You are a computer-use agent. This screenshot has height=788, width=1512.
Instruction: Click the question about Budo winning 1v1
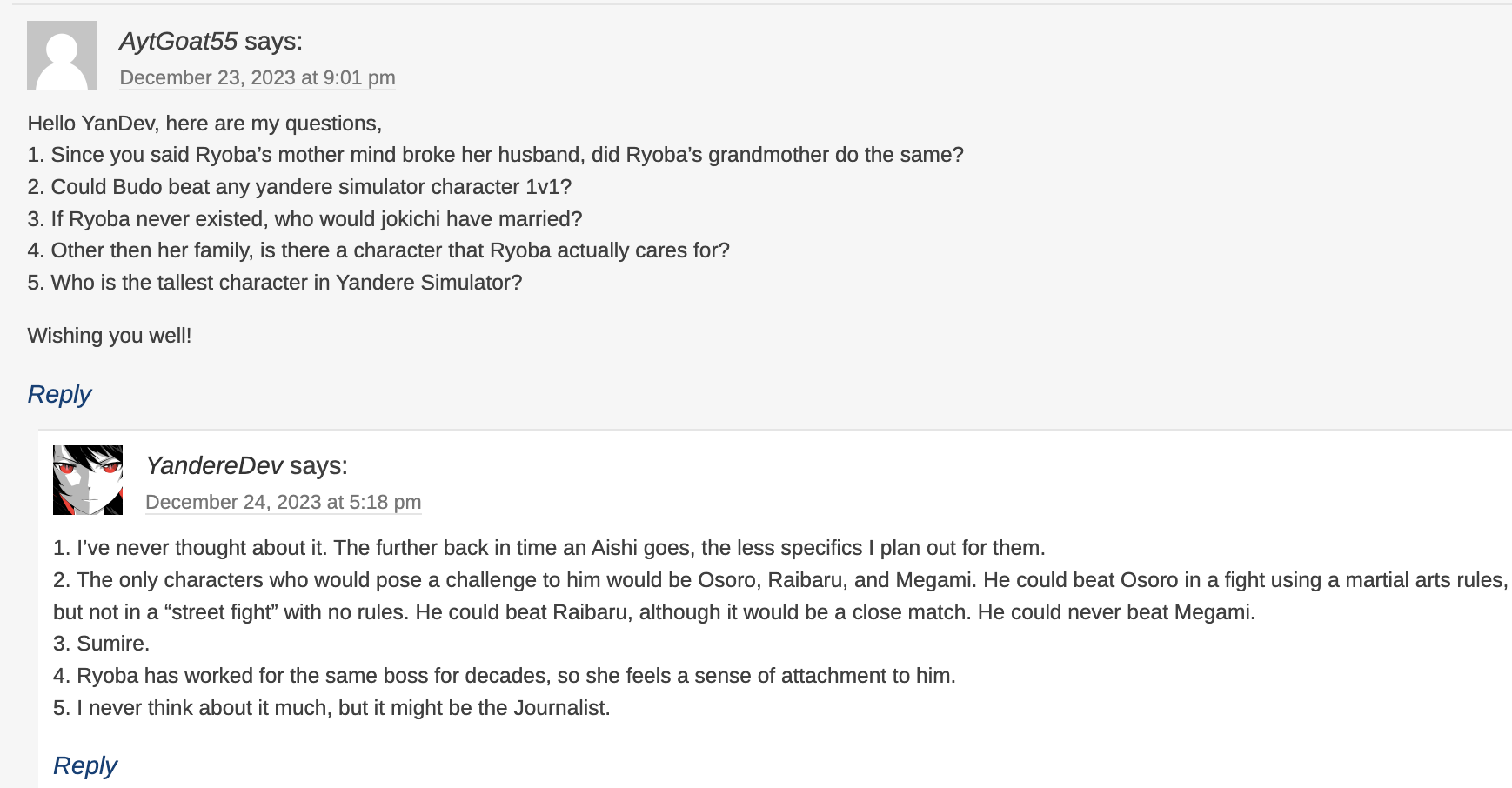pyautogui.click(x=299, y=187)
